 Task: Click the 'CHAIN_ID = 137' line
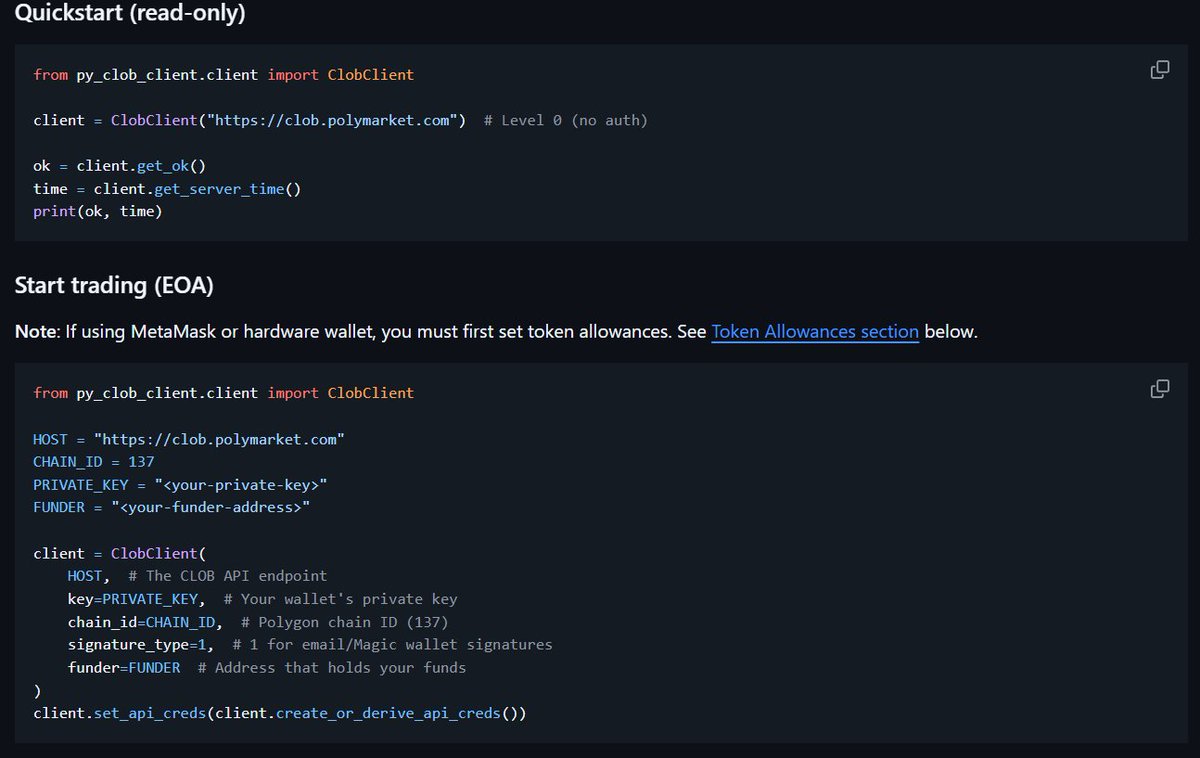(x=94, y=462)
